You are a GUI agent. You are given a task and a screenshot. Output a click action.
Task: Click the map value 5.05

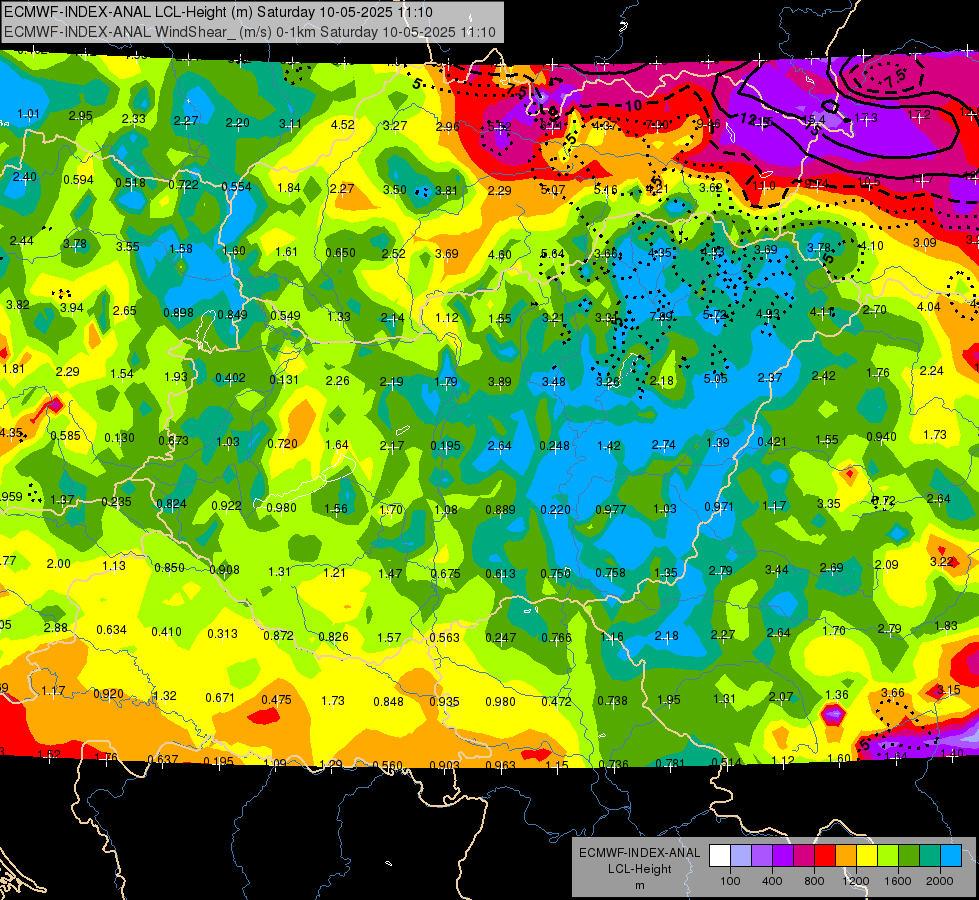click(716, 378)
